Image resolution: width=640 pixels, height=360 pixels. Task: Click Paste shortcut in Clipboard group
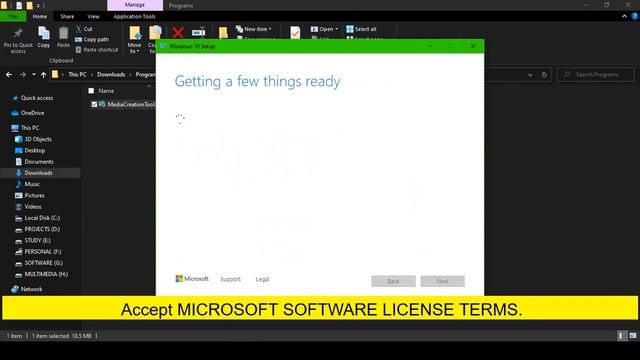[97, 50]
